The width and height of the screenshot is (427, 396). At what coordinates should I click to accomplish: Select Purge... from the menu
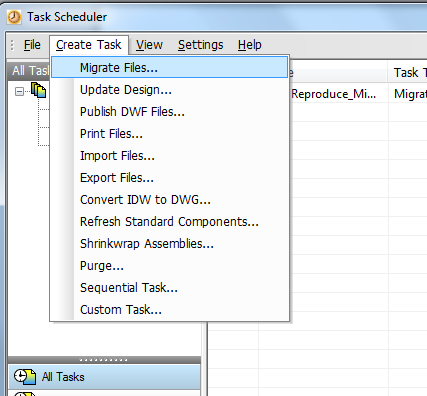[170, 266]
